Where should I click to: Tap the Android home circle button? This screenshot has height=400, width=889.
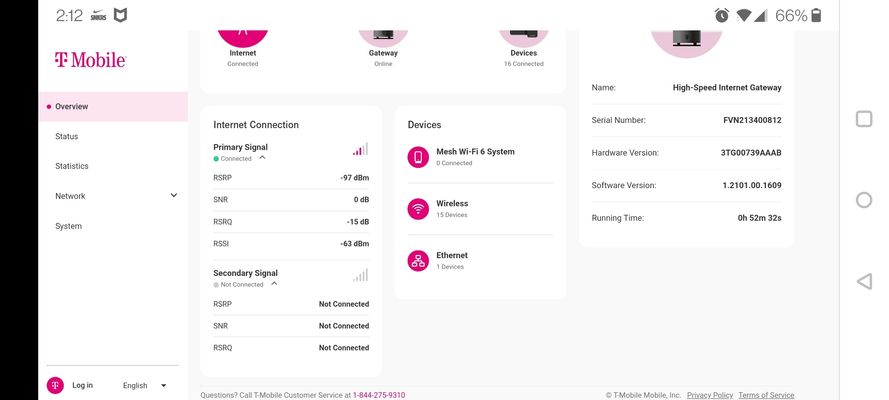point(864,200)
